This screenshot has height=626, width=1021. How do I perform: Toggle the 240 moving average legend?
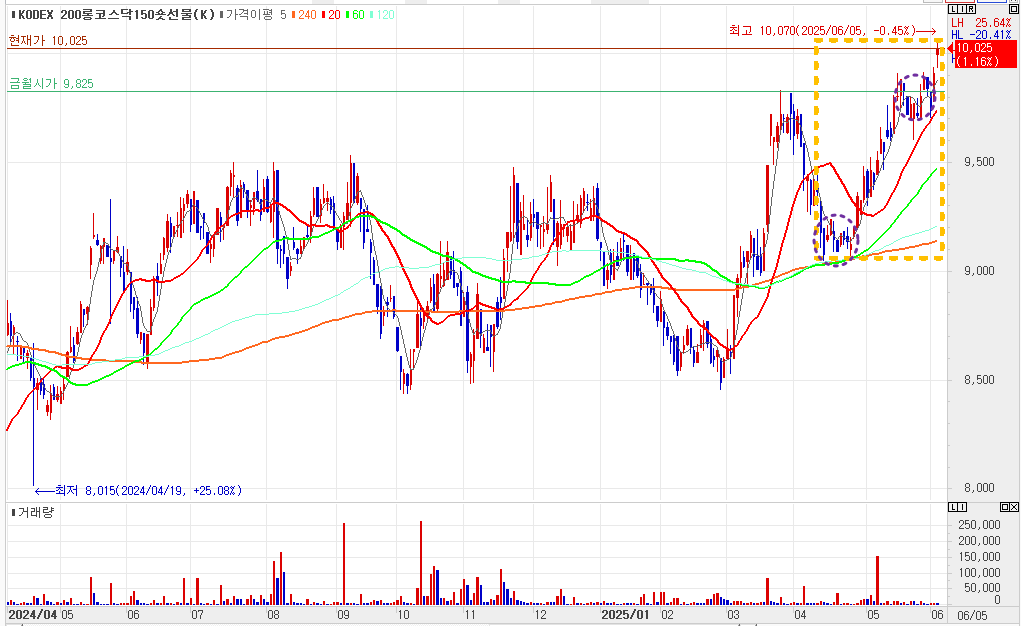(305, 15)
